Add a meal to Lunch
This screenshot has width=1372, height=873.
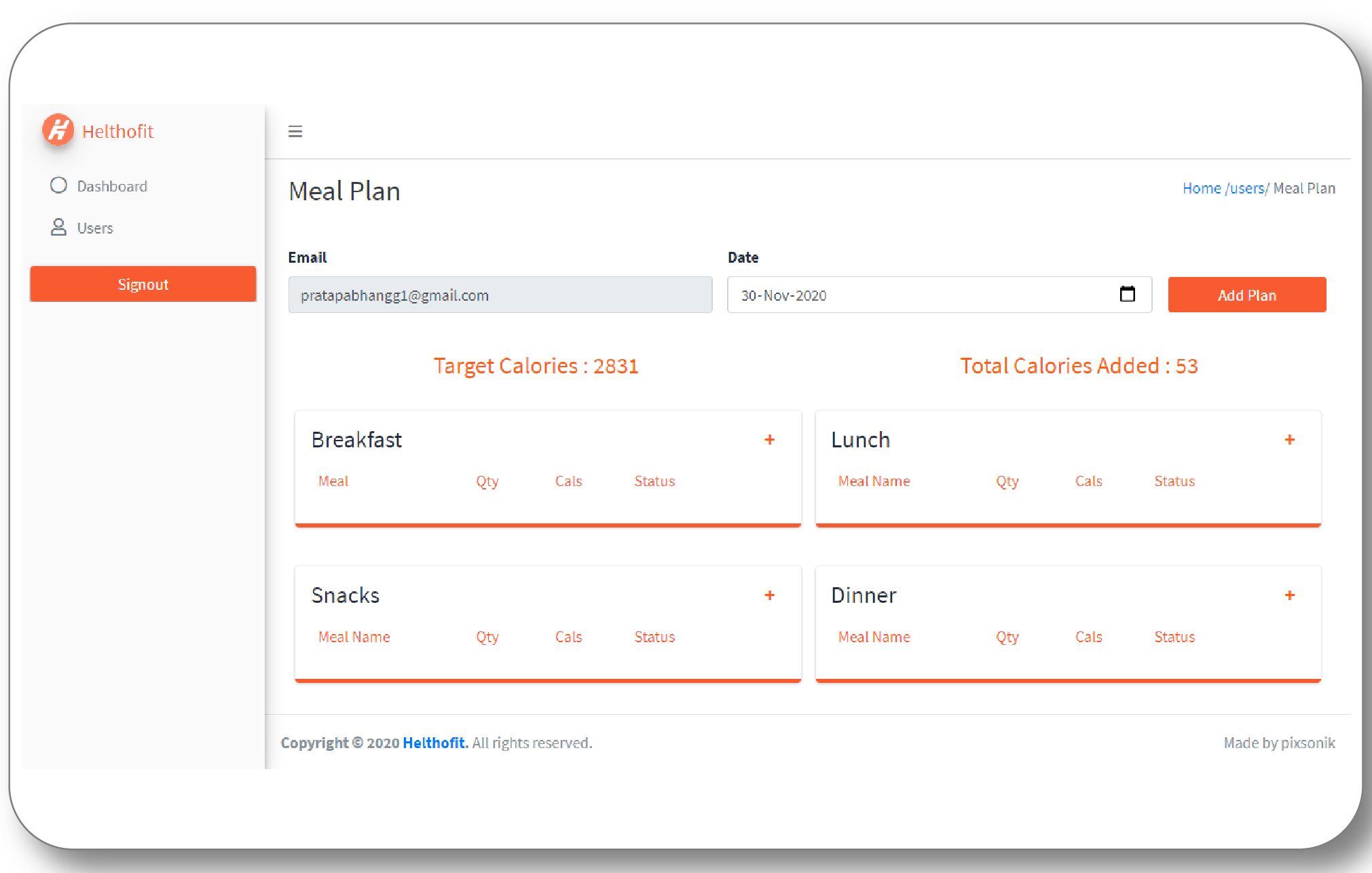pos(1289,440)
